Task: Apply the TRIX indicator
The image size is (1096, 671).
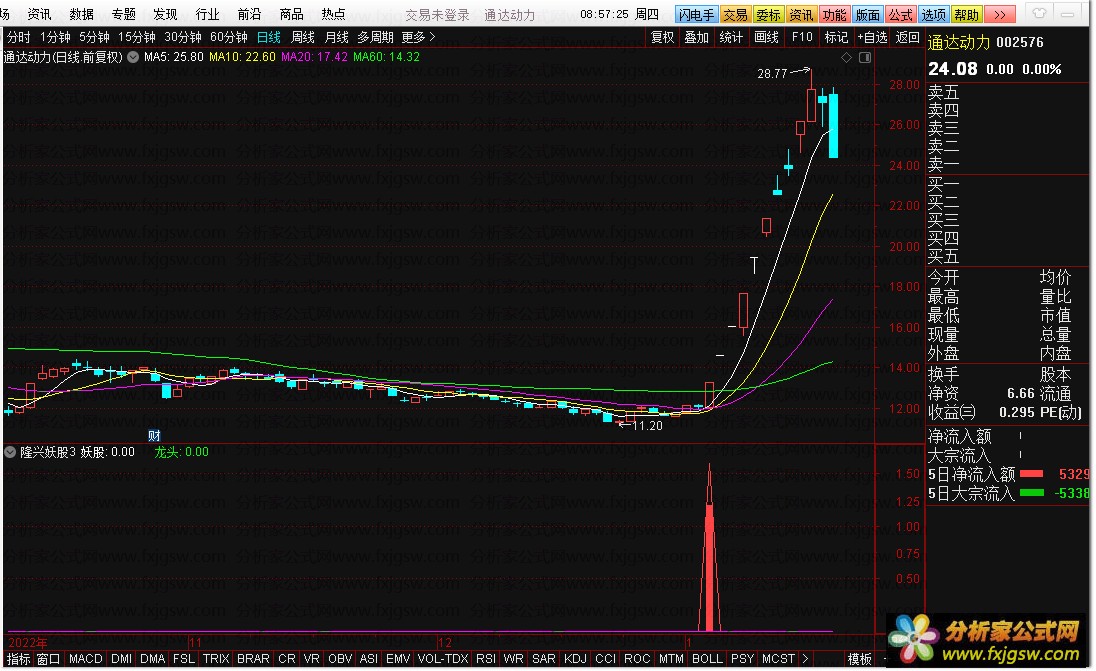Action: (216, 658)
